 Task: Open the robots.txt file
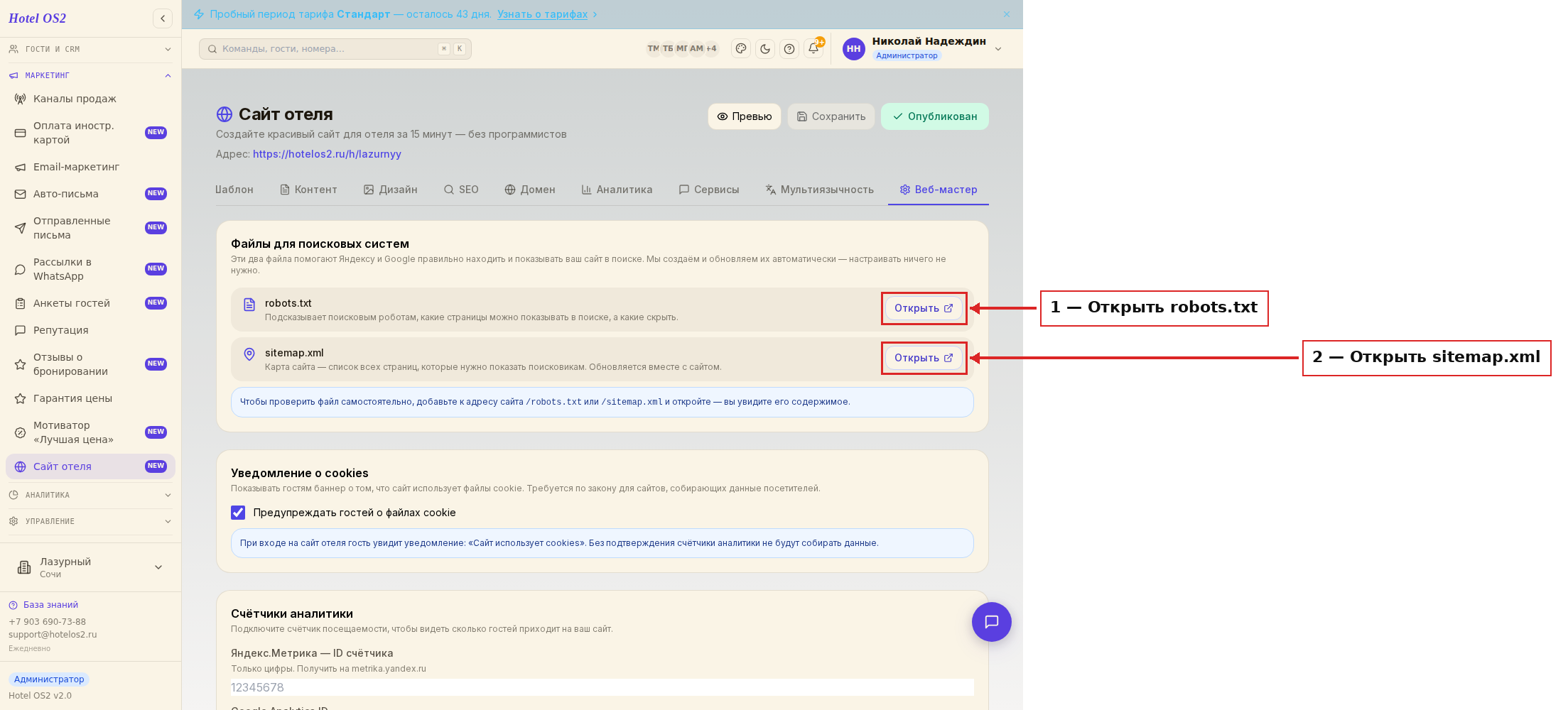coord(924,308)
